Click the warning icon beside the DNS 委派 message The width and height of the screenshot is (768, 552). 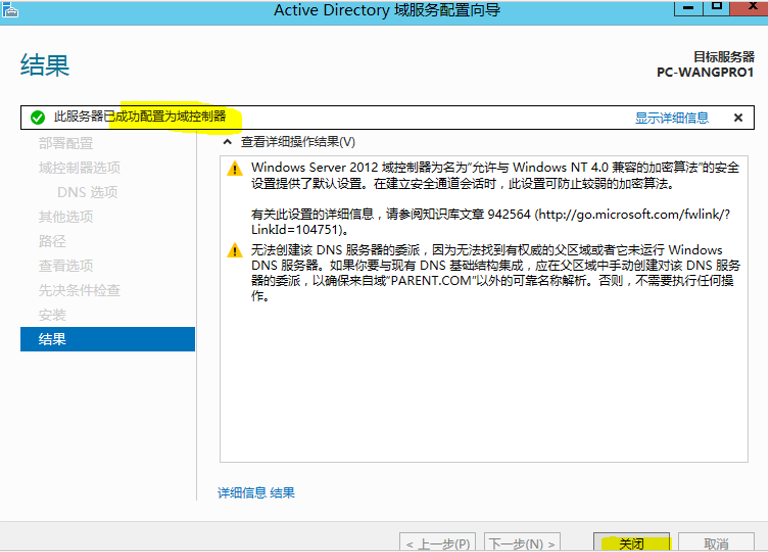235,250
